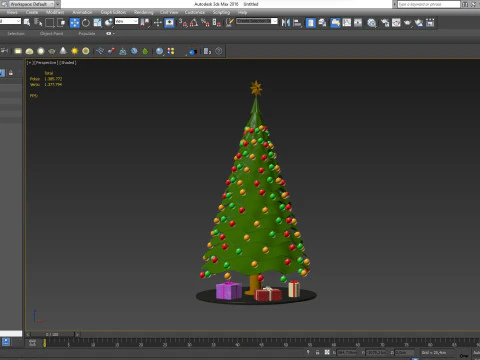Click the question mark icon in lower toolbar
This screenshot has height=360, width=480.
coord(219,51)
